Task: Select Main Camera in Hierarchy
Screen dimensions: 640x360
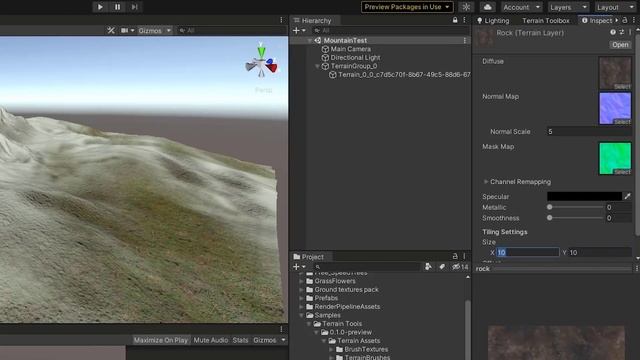Action: click(351, 49)
